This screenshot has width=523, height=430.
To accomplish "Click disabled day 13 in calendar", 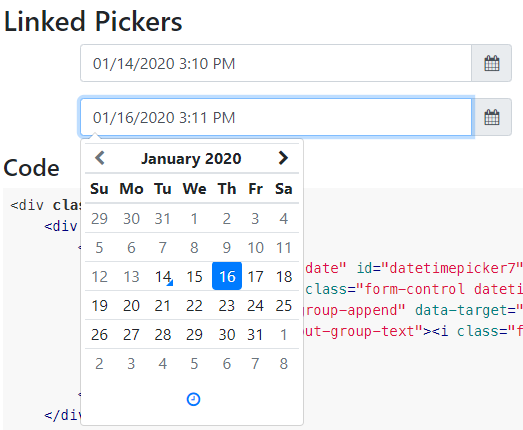I will 131,276.
